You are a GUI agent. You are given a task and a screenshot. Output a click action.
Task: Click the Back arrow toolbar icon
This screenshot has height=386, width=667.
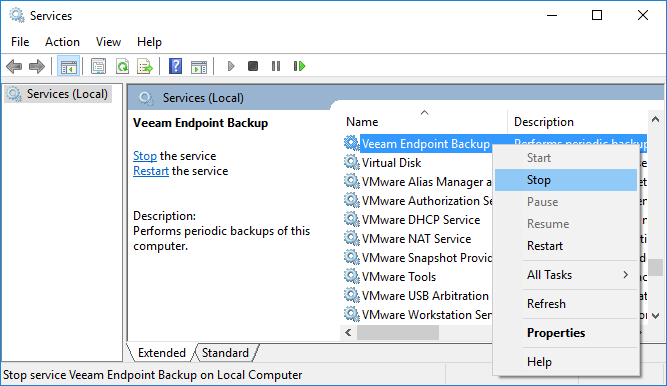coord(14,66)
